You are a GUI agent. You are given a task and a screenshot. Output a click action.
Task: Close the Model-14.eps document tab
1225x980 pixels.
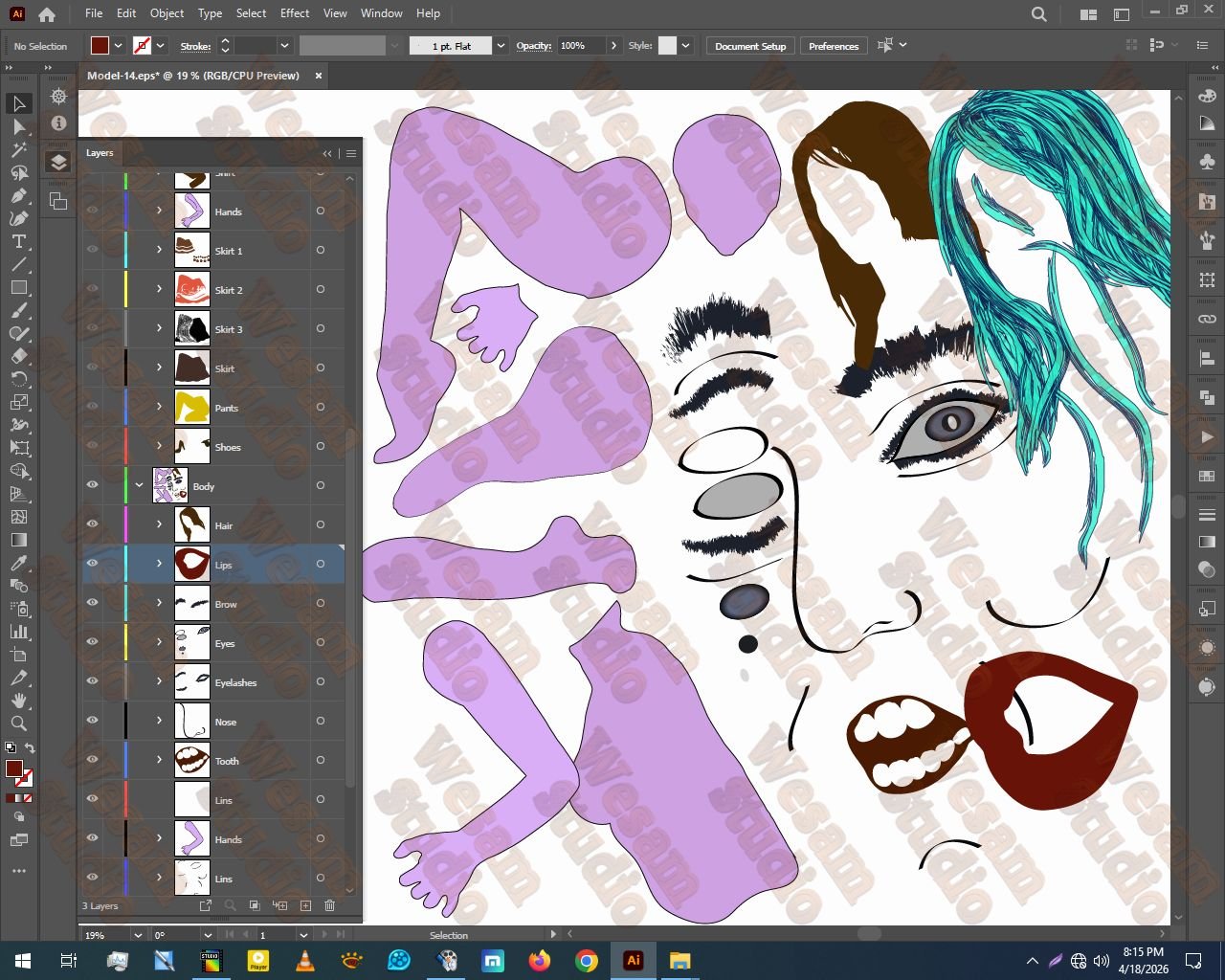(319, 76)
